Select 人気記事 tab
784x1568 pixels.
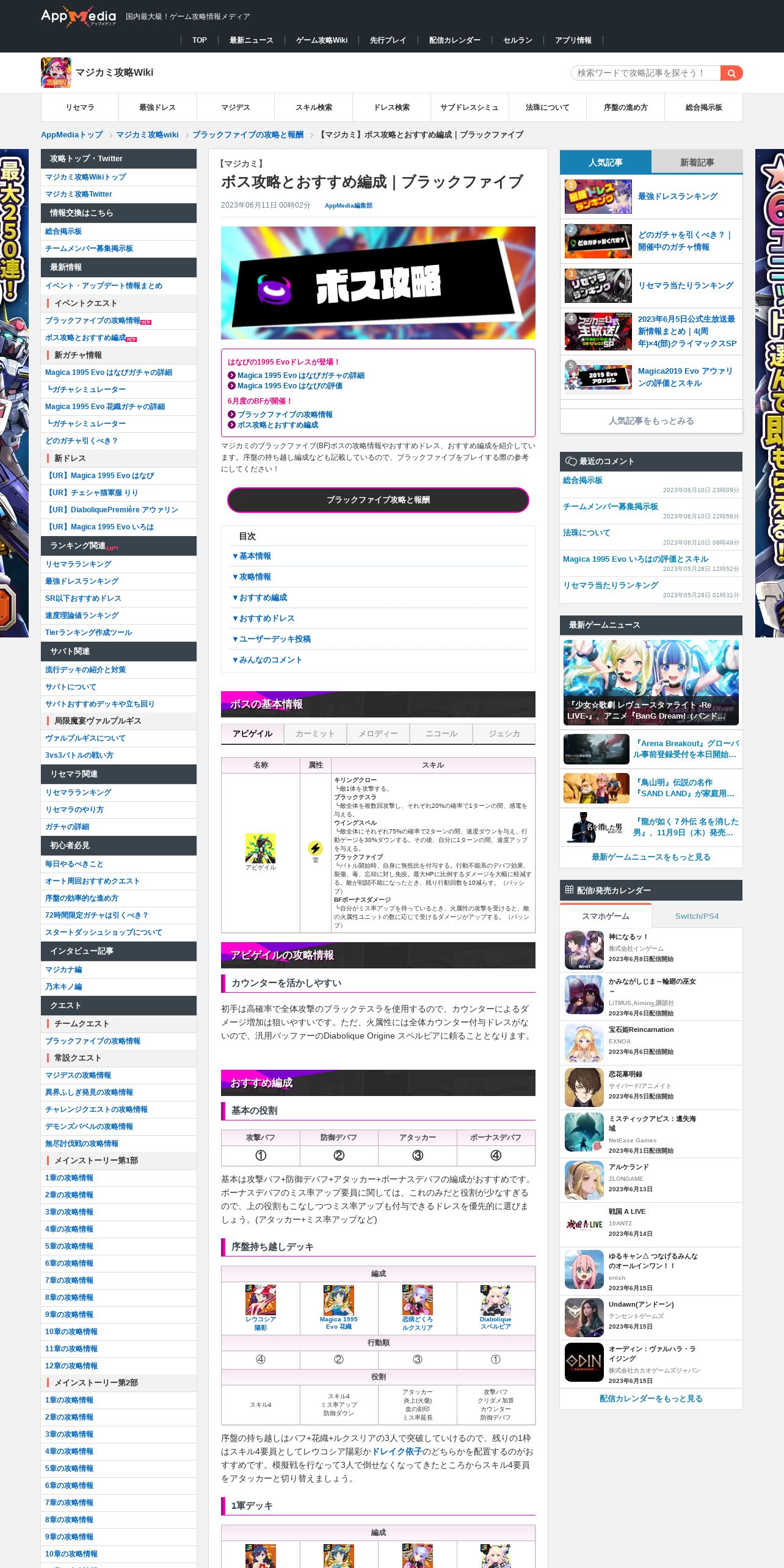(x=606, y=162)
